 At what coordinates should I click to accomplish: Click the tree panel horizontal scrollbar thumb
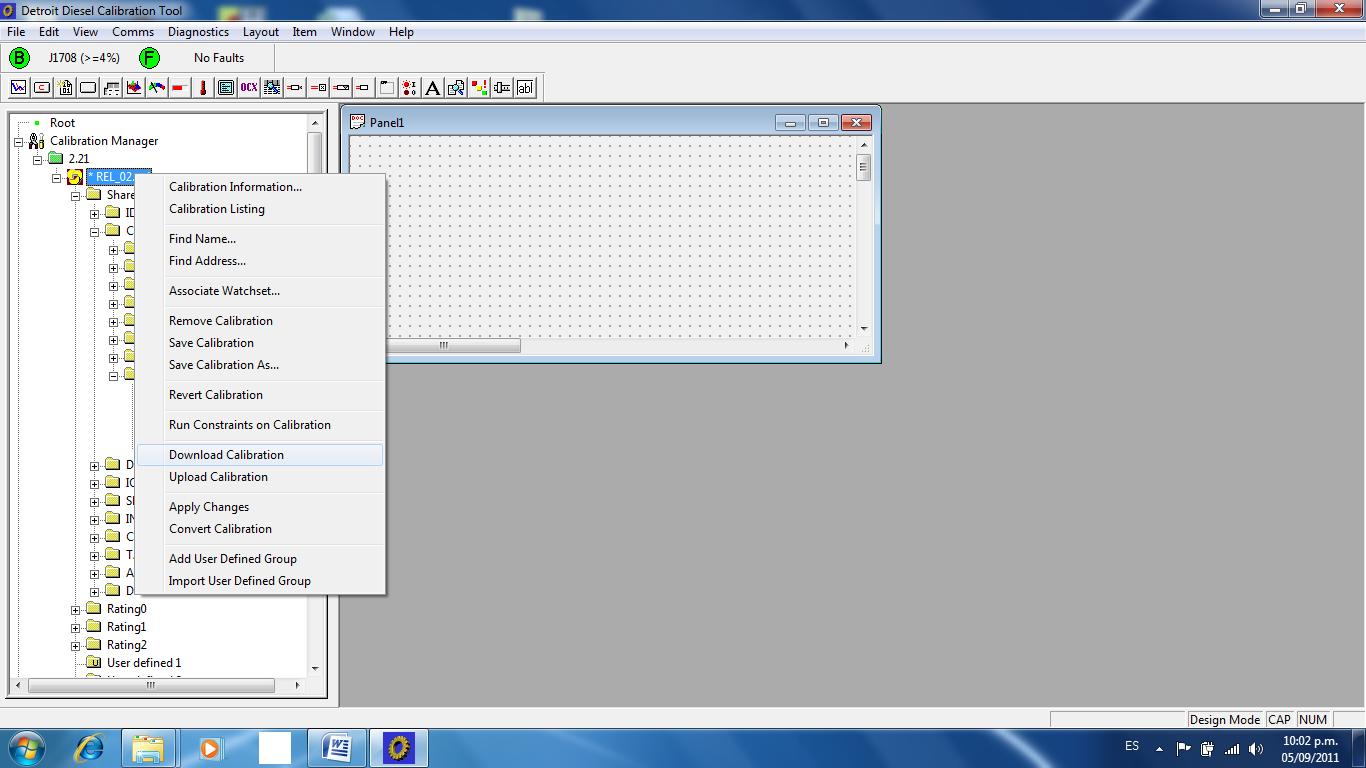point(151,685)
